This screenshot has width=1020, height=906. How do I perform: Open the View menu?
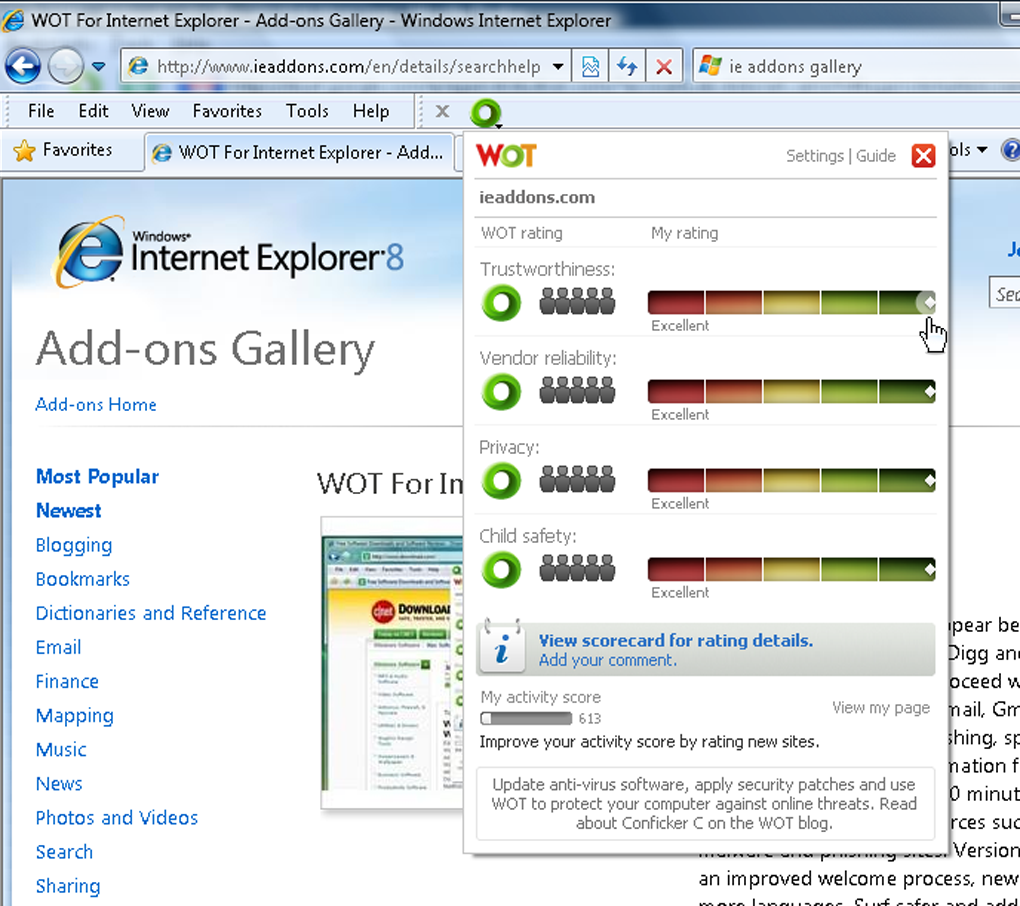point(150,111)
